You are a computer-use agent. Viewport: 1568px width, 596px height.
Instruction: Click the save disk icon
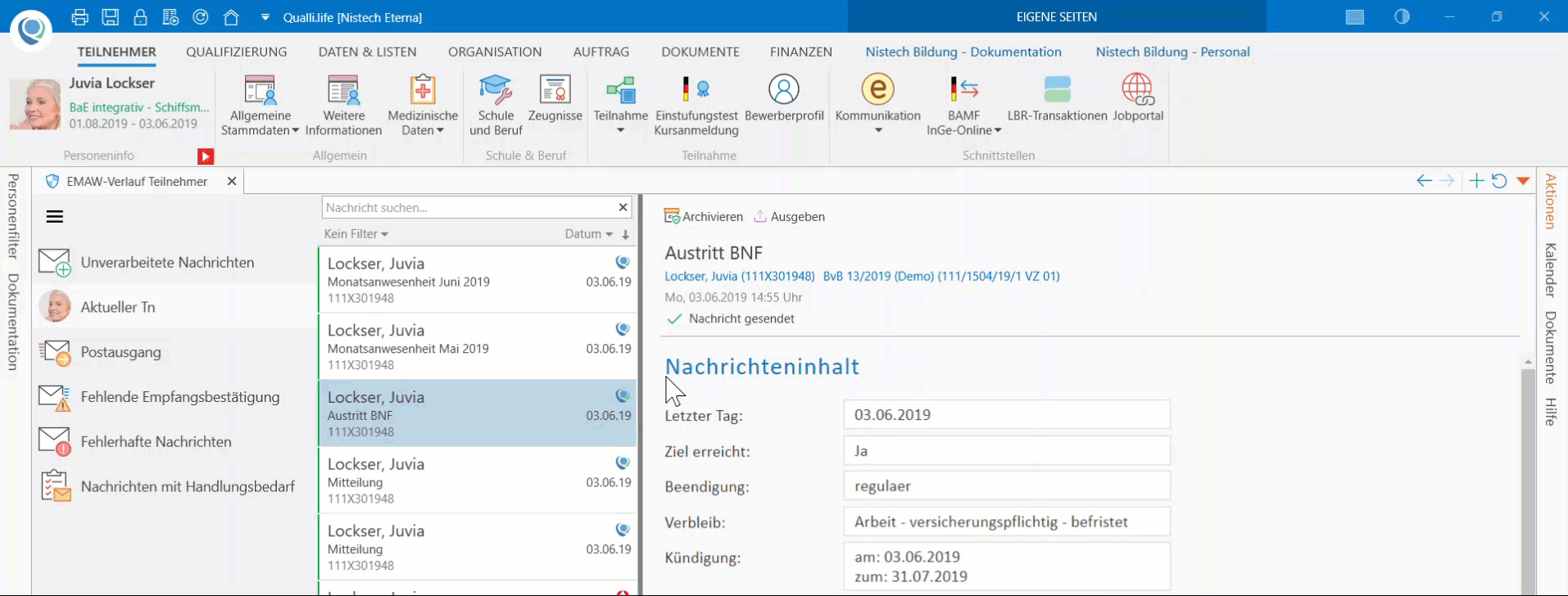110,16
